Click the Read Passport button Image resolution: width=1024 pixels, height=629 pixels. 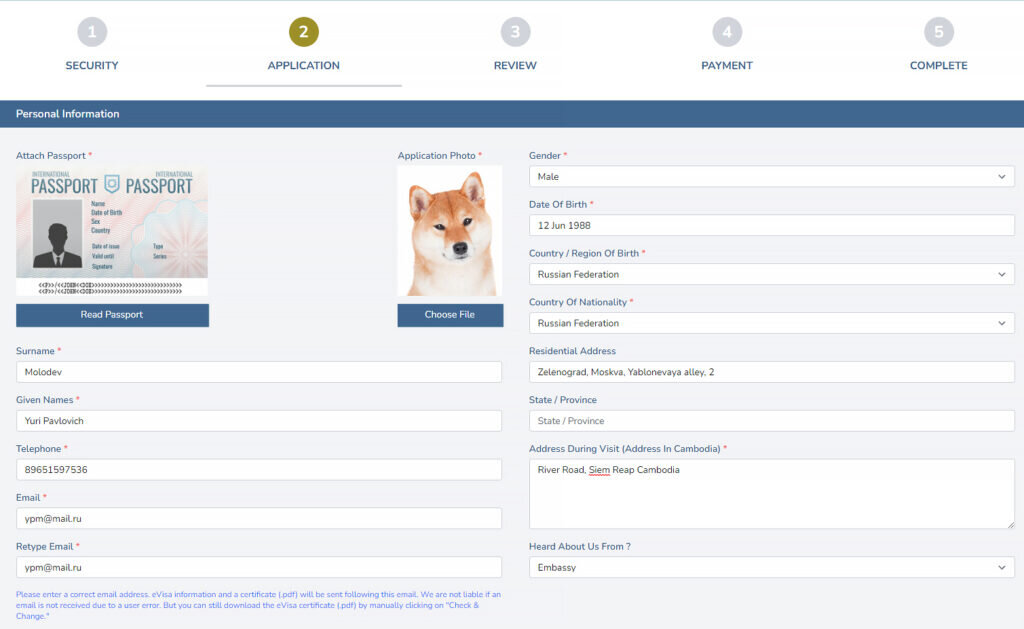click(112, 315)
